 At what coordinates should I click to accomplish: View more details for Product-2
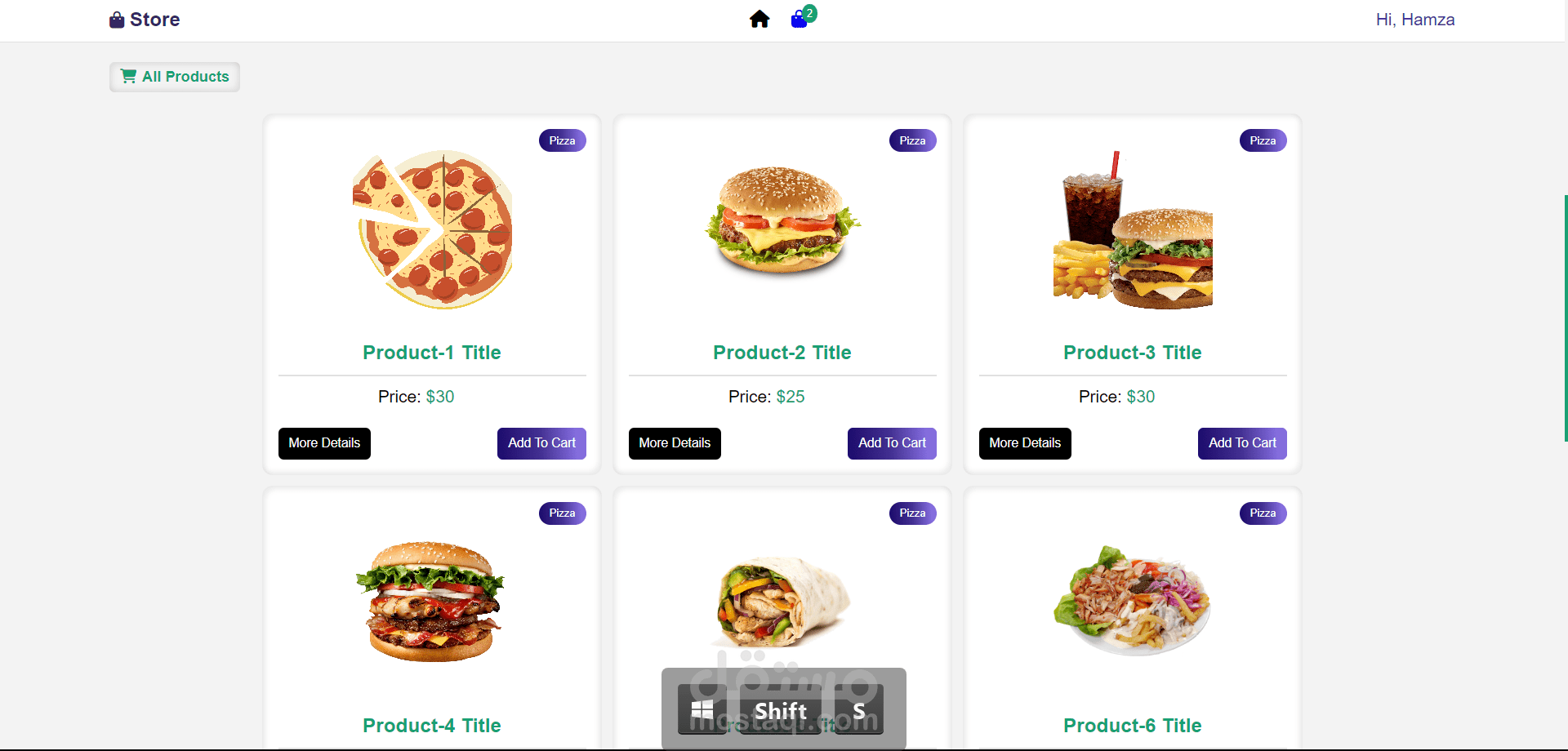(675, 443)
